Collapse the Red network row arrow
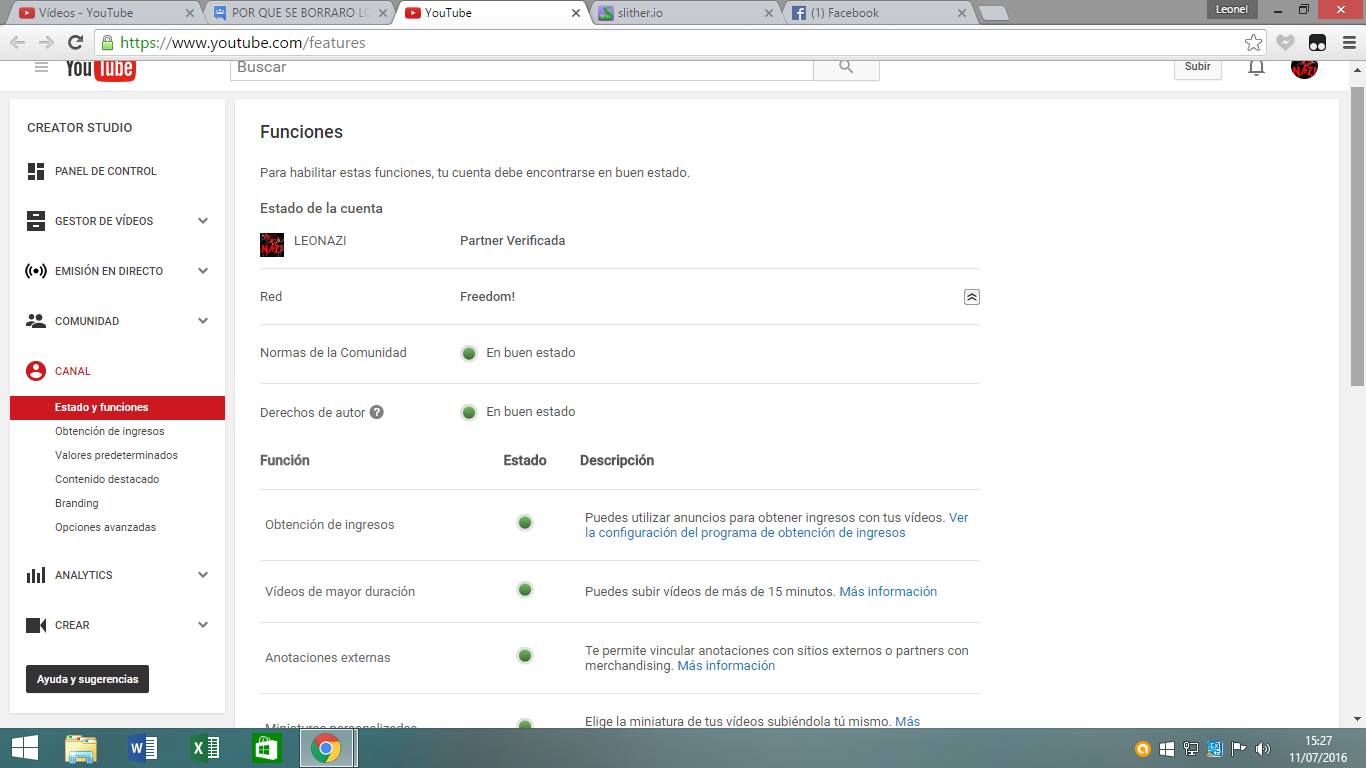 point(971,297)
